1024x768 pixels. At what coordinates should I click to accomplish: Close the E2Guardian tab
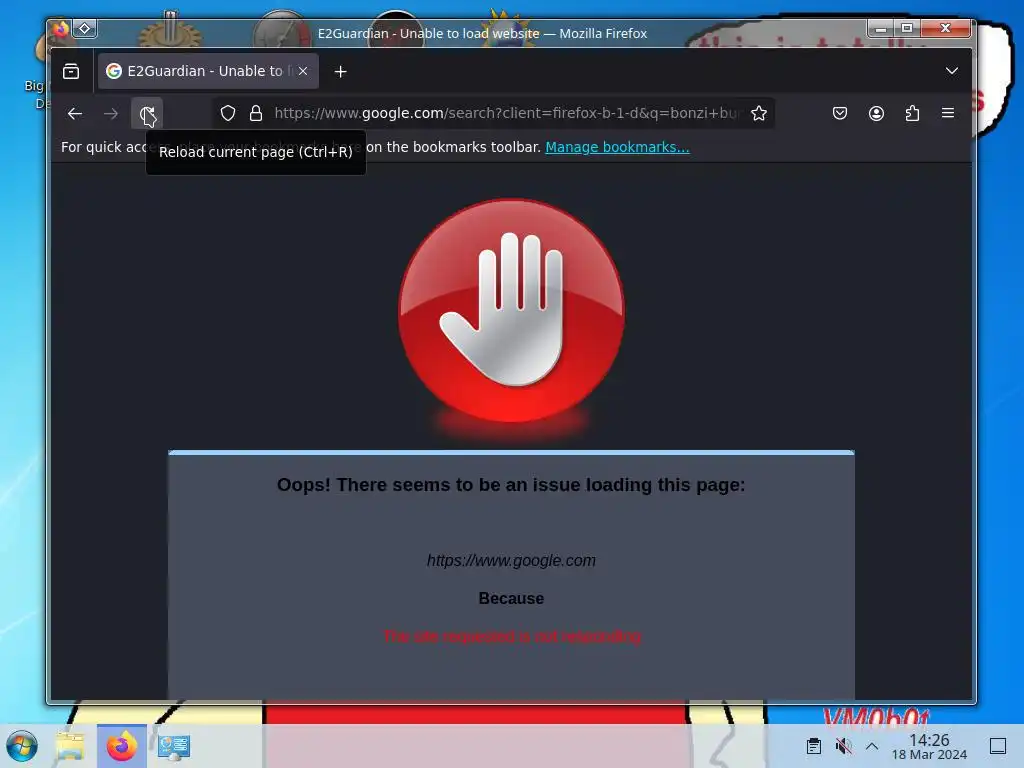(303, 71)
